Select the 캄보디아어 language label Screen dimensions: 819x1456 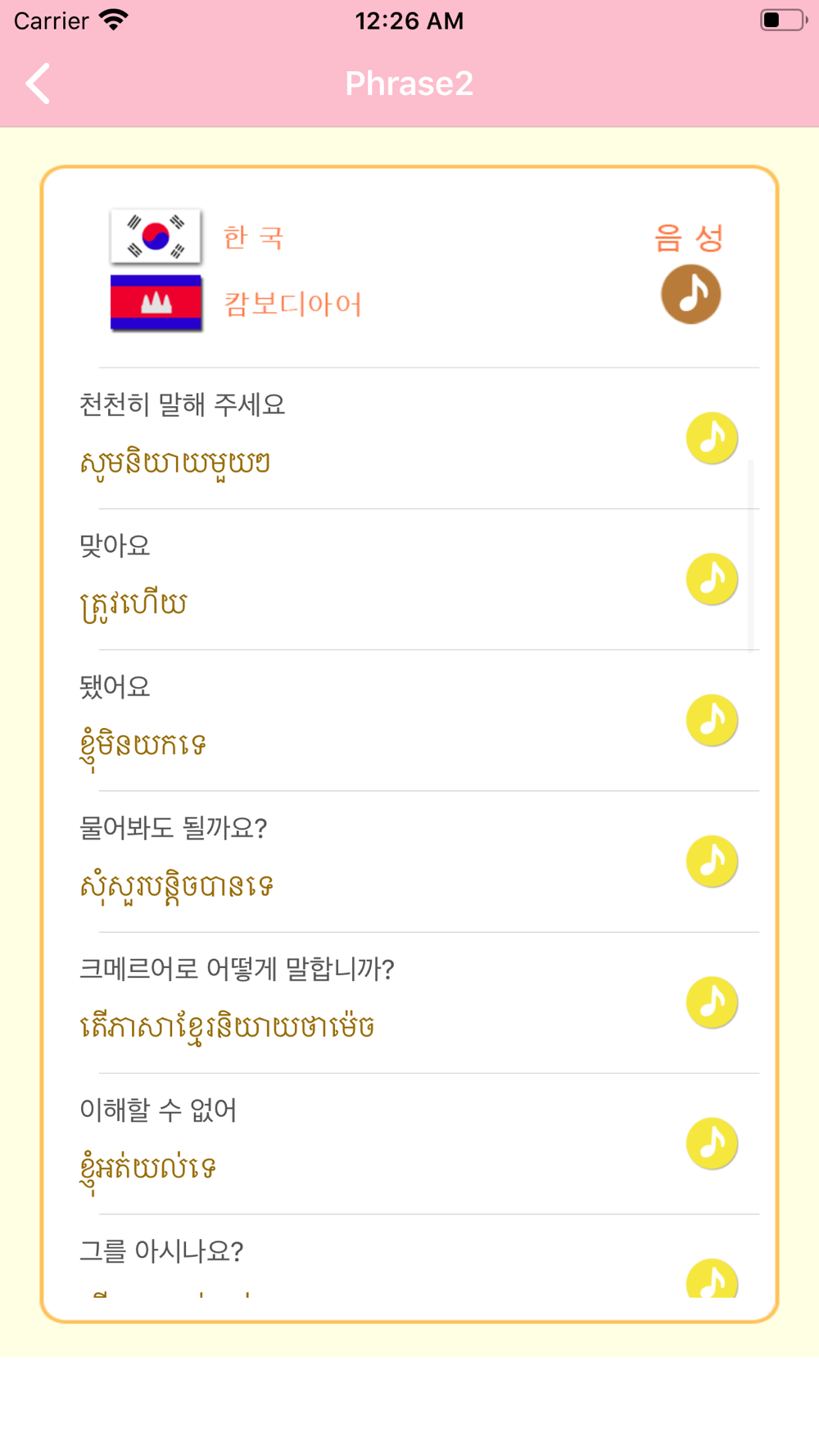292,304
